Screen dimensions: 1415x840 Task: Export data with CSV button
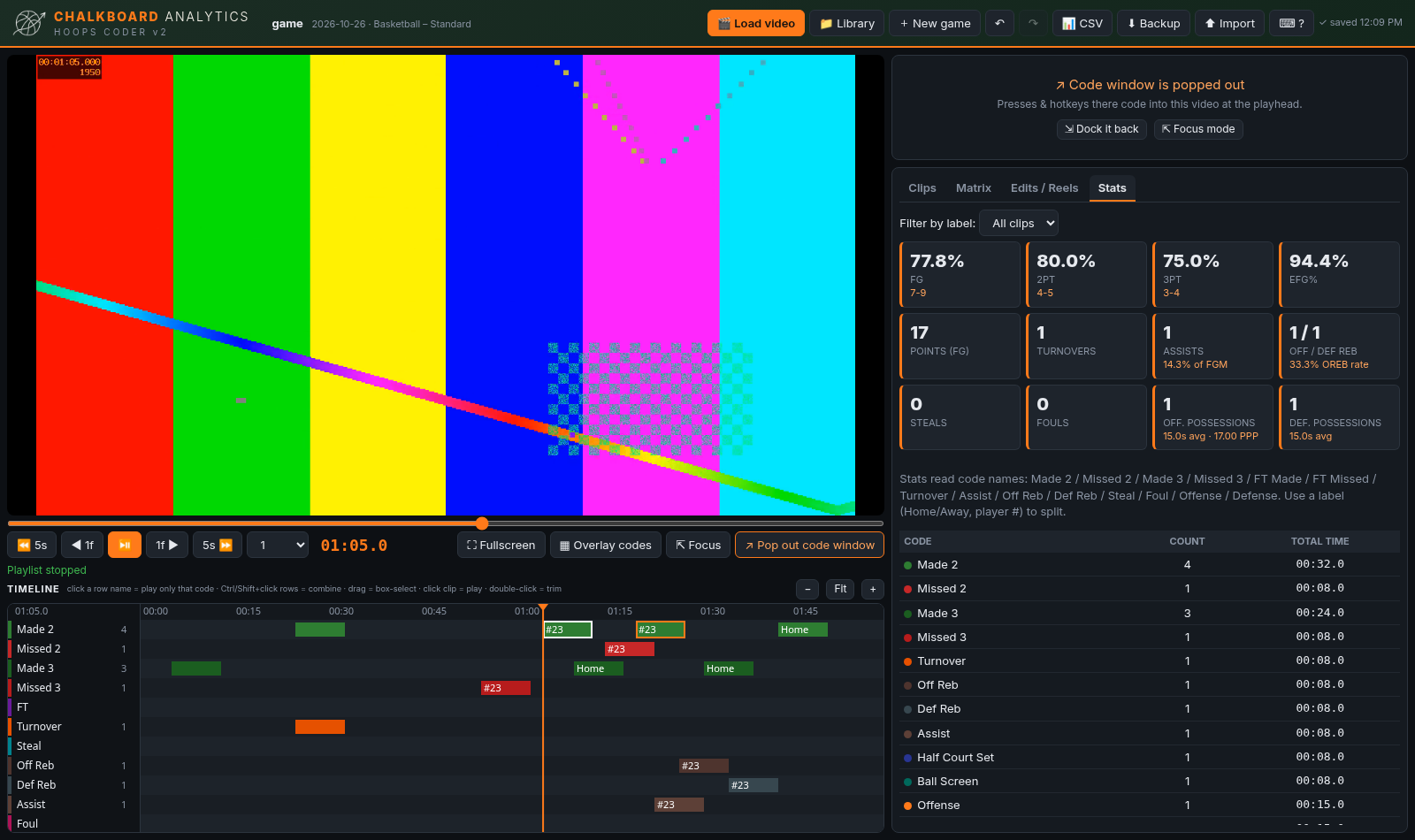pyautogui.click(x=1082, y=24)
